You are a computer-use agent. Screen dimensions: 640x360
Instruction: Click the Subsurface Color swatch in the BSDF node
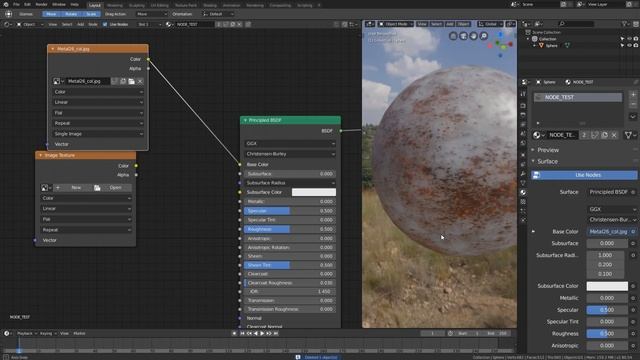(313, 192)
